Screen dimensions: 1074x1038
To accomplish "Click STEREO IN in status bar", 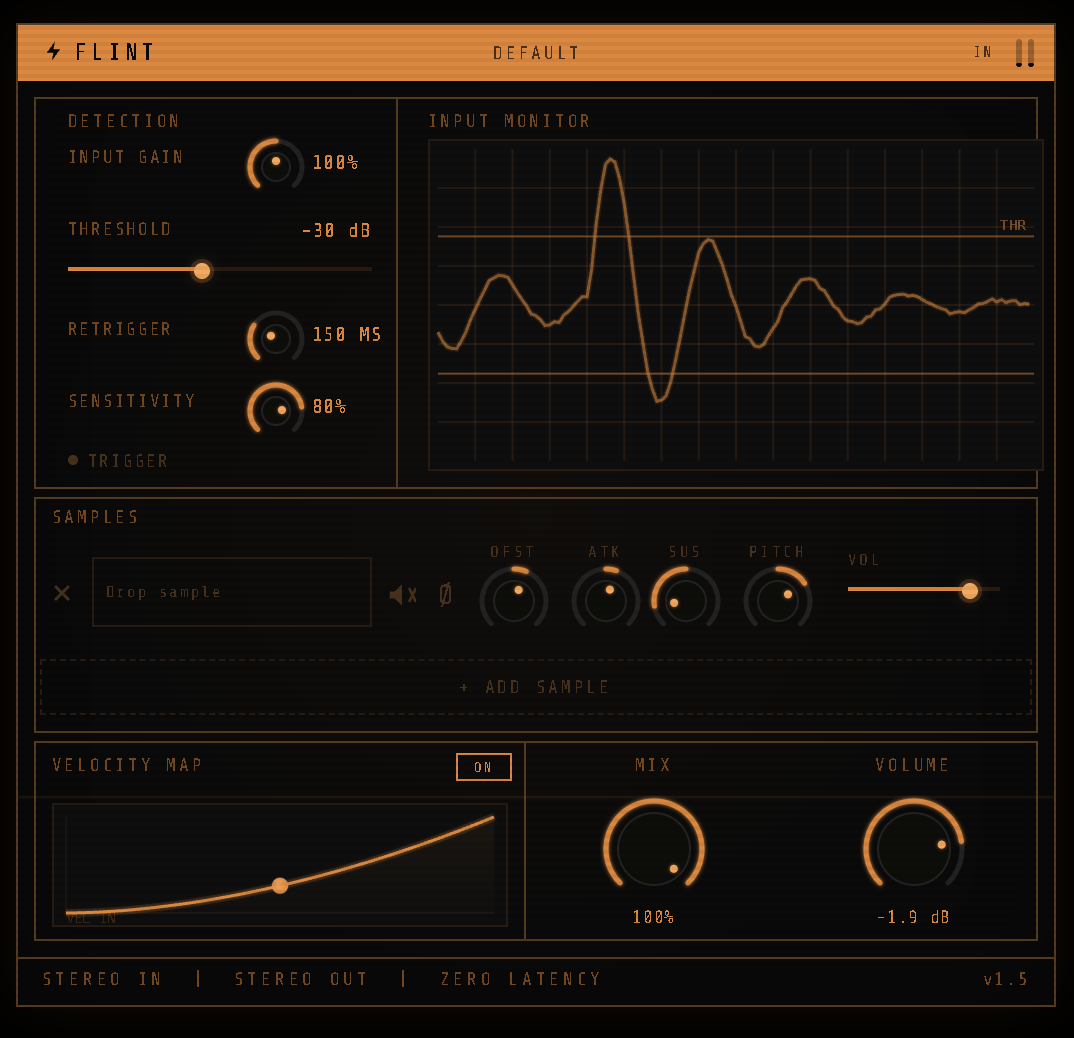I will pos(102,979).
